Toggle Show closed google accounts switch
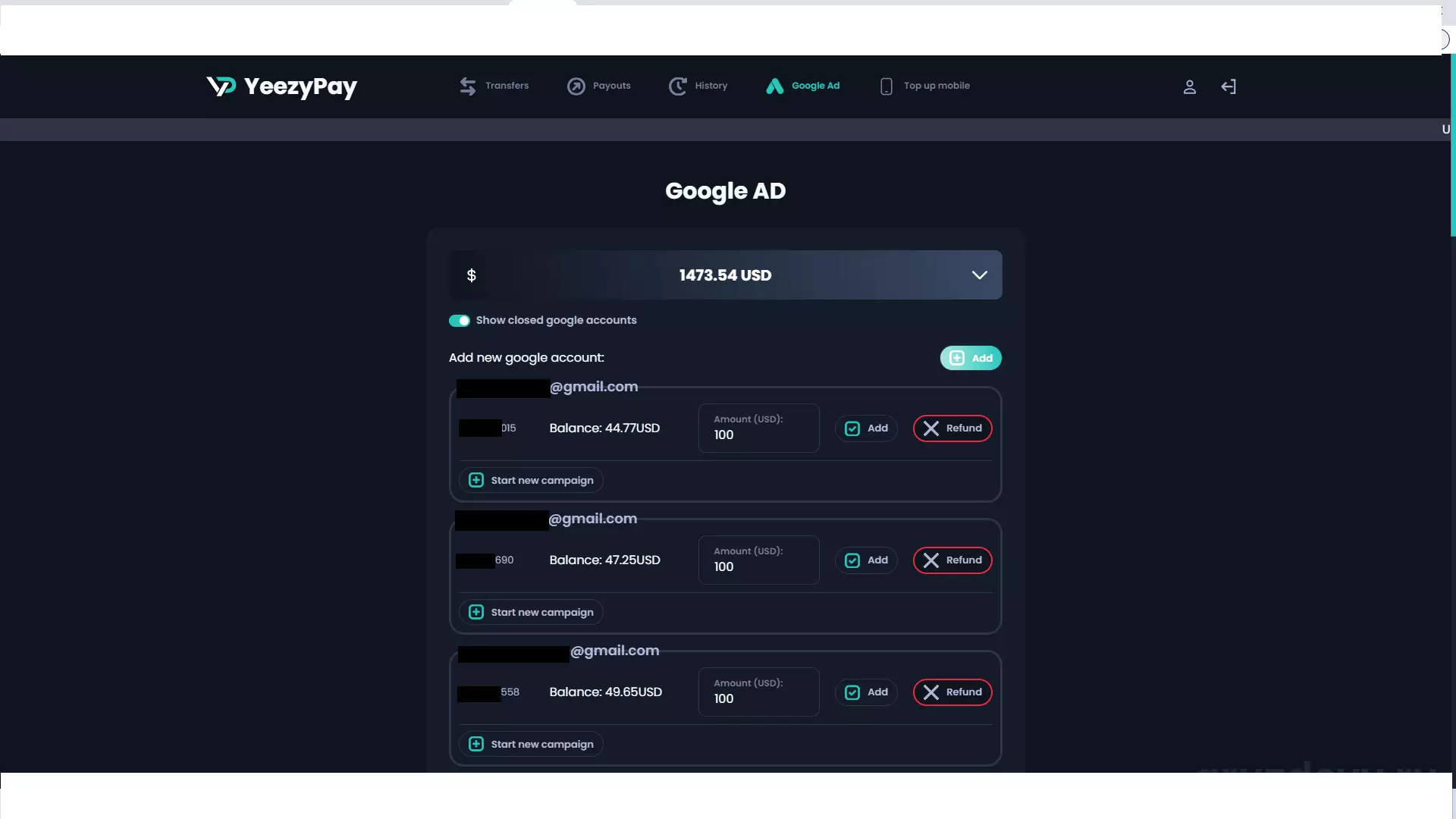The image size is (1456, 819). coord(459,321)
